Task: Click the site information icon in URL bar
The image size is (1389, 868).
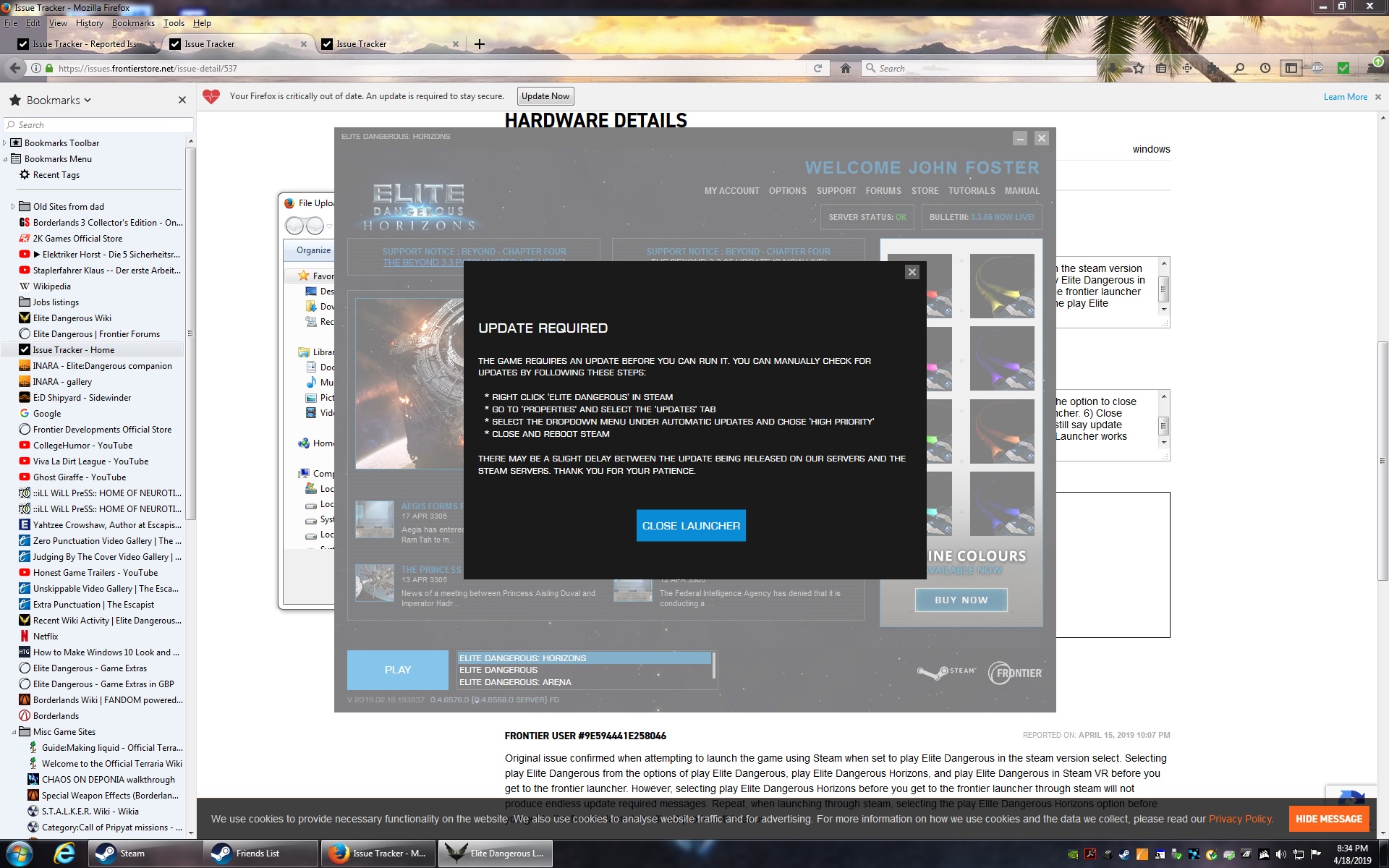Action: [35, 68]
